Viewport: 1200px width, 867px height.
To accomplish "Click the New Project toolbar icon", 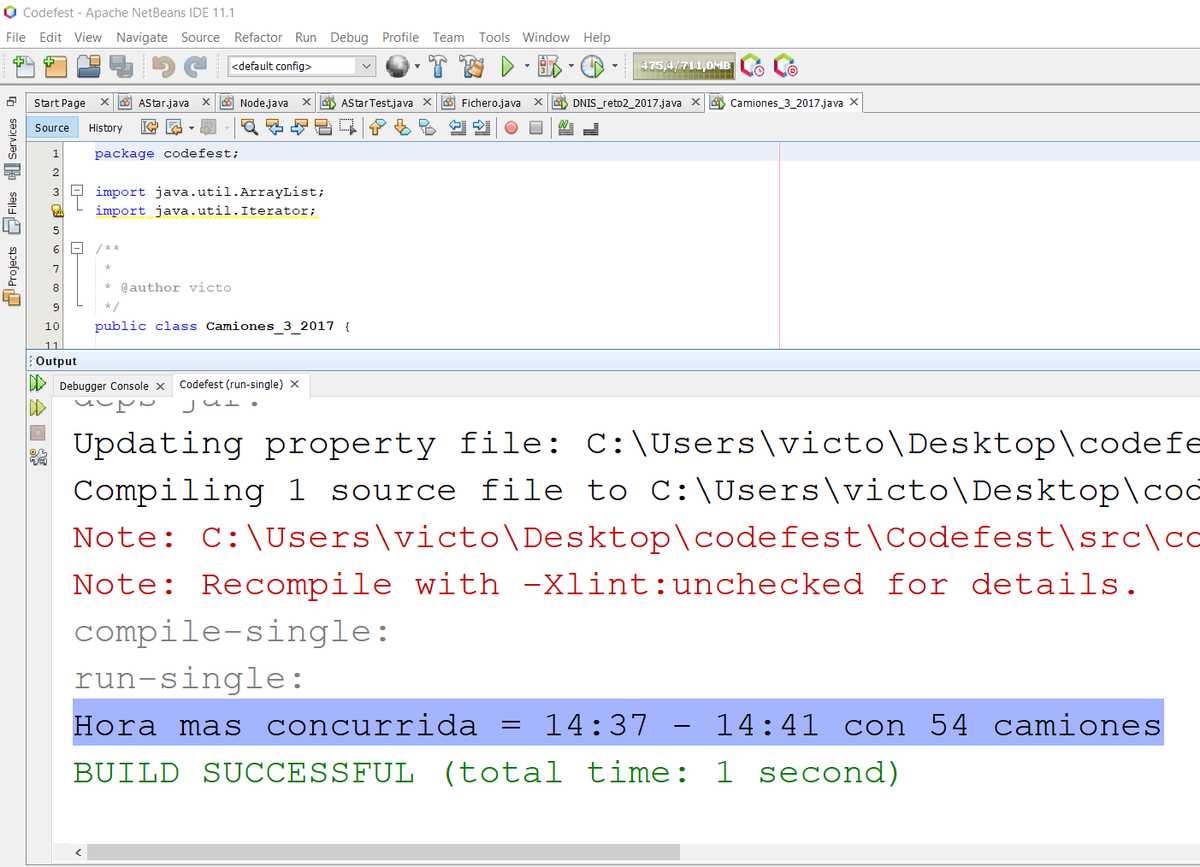I will (55, 67).
